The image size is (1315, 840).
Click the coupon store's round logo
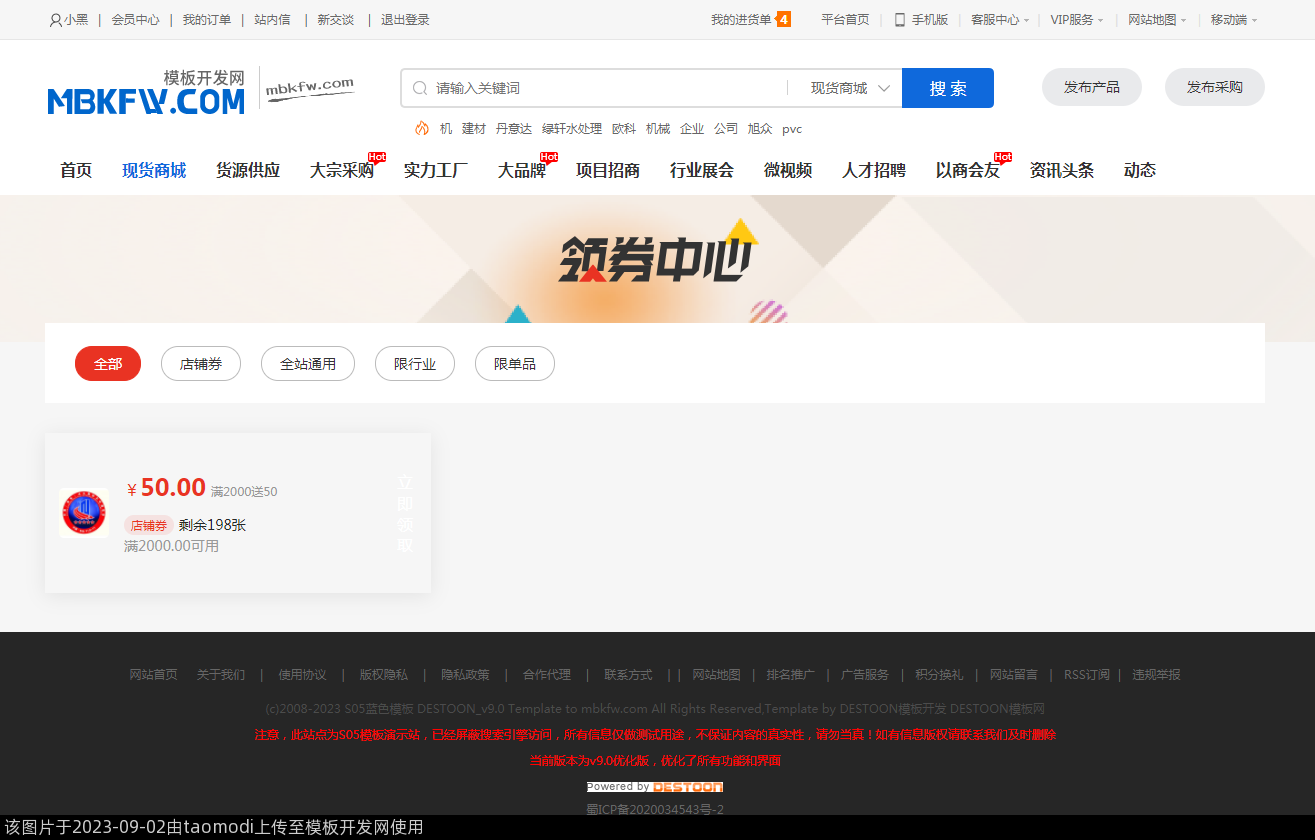click(x=84, y=513)
